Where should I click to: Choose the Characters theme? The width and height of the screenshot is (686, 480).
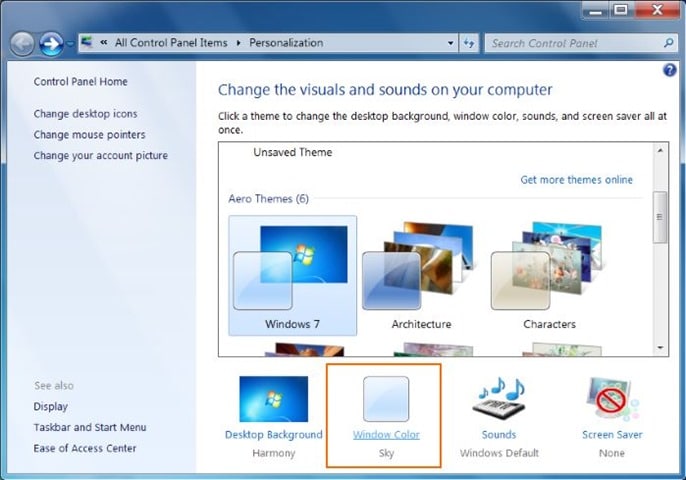pos(549,275)
